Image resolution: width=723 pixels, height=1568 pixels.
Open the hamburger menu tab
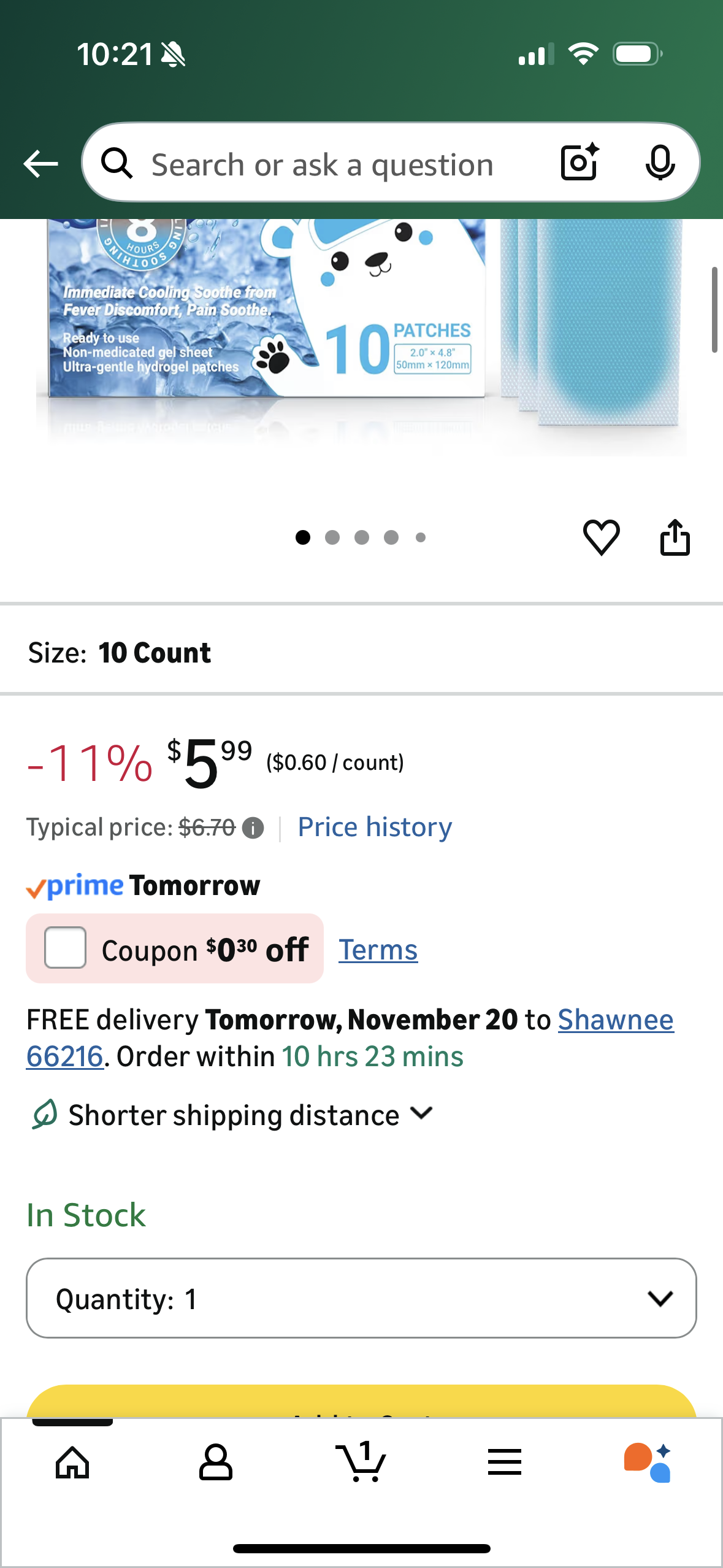tap(505, 1462)
